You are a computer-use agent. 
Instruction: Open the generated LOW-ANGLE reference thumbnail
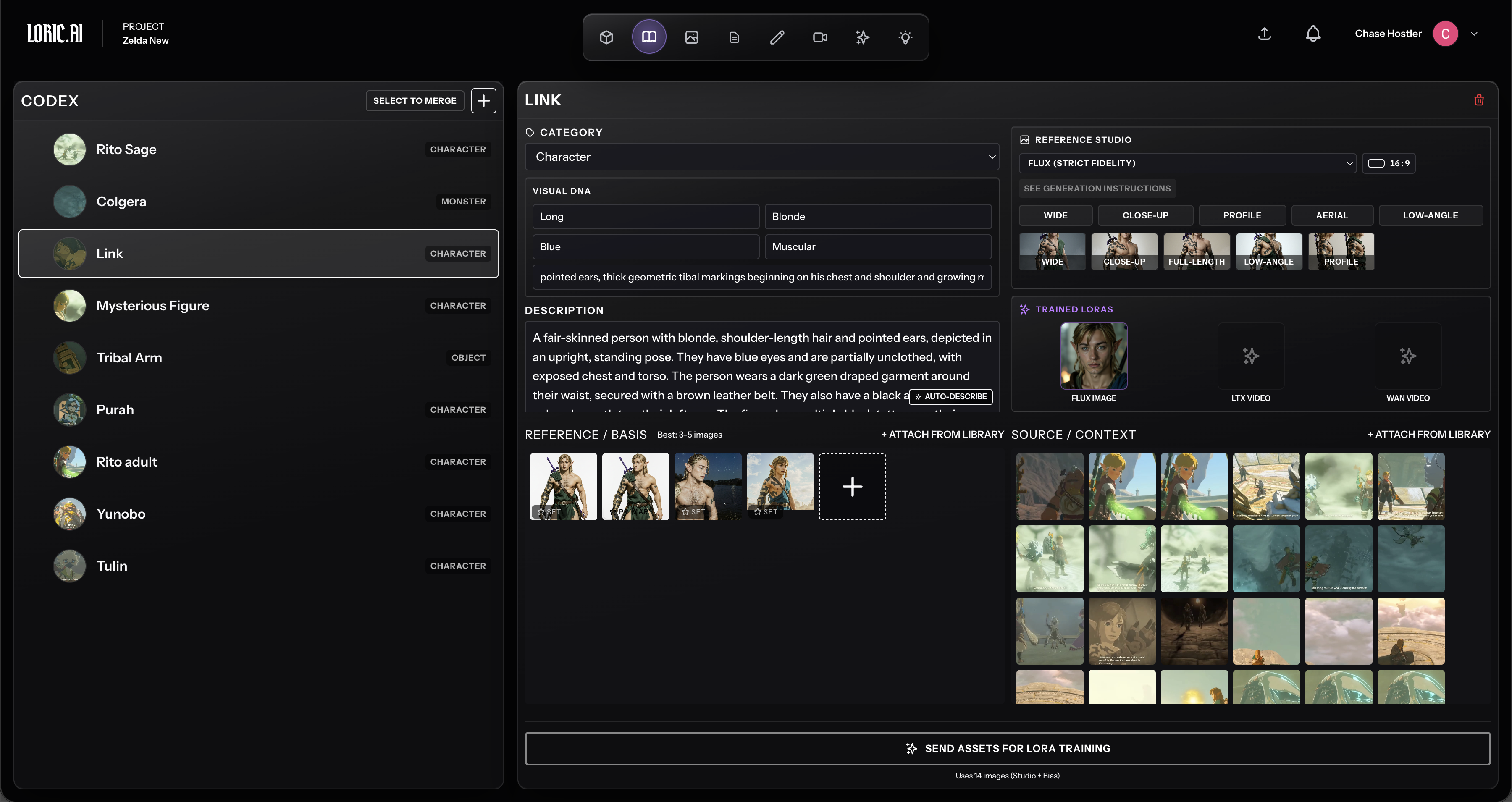[1269, 251]
